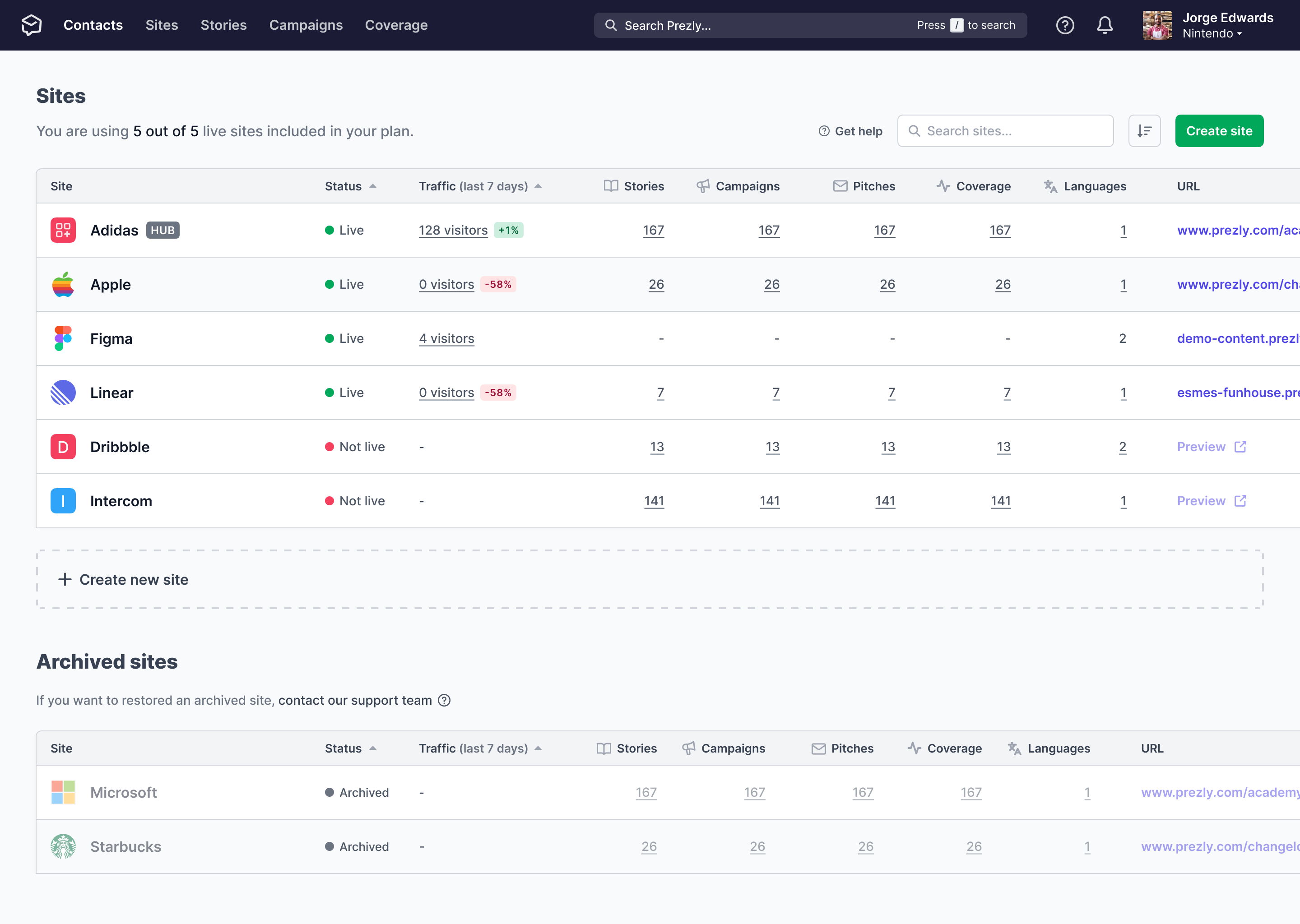Open Figma 4 visitors link
The width and height of the screenshot is (1300, 924).
point(446,338)
